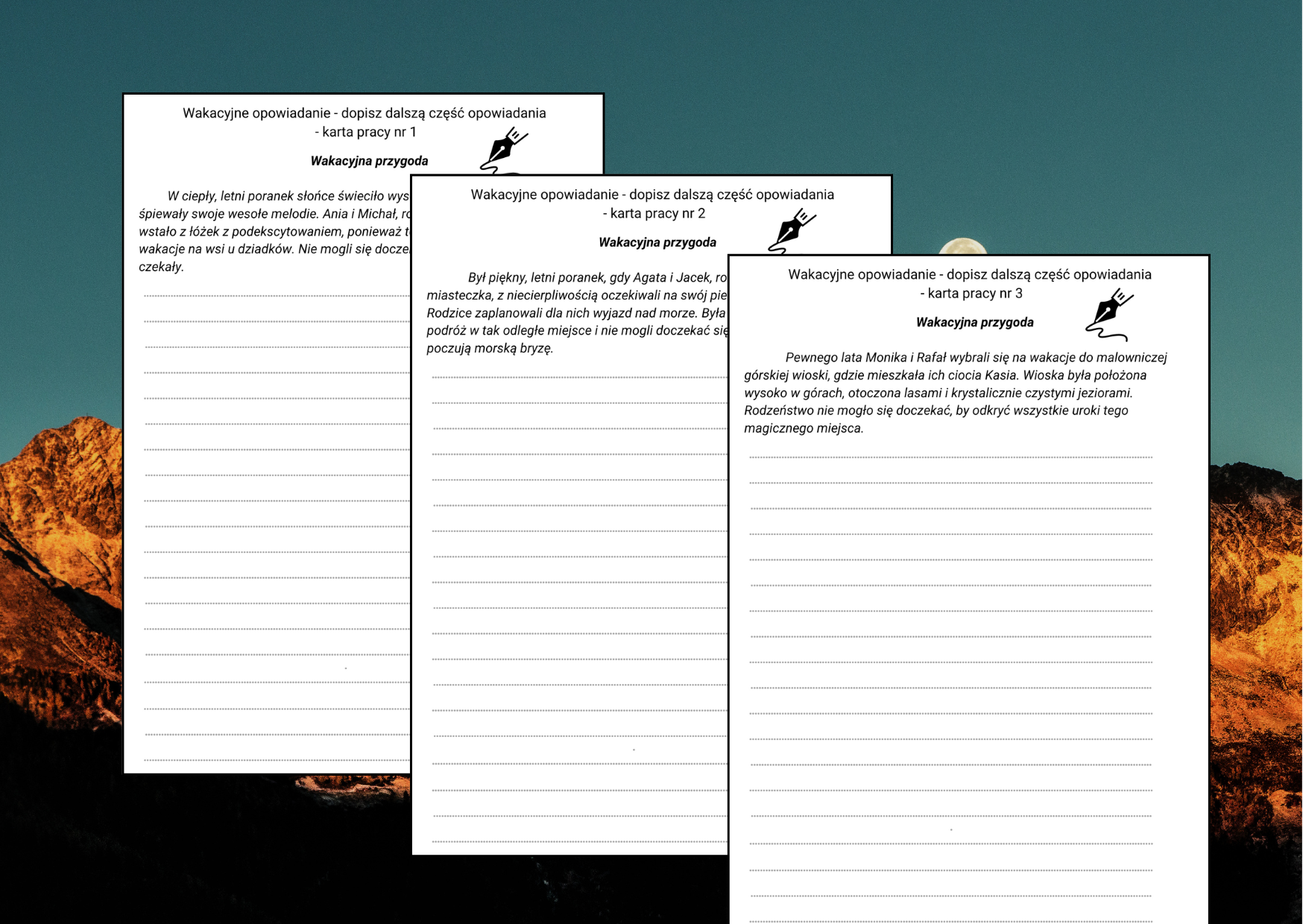Click the moon peeking behind worksheet 3
This screenshot has height=924, width=1303.
tap(962, 246)
